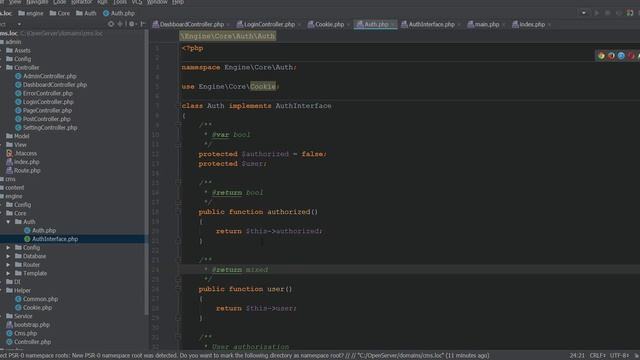
Task: Click Auth.php in breadcrumb bar
Action: 119,13
